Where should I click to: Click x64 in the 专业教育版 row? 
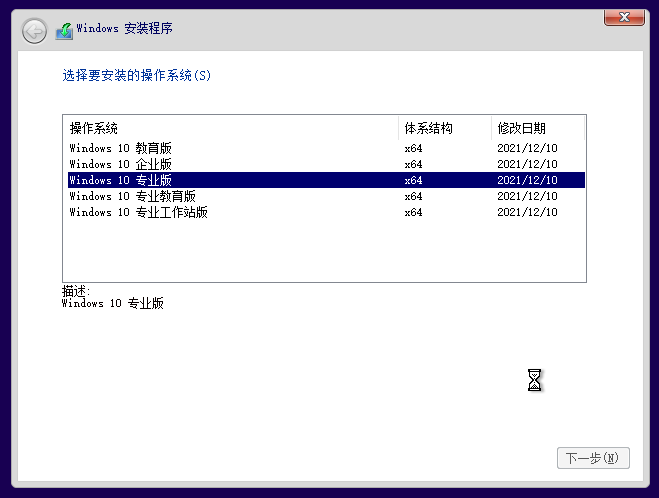click(413, 196)
